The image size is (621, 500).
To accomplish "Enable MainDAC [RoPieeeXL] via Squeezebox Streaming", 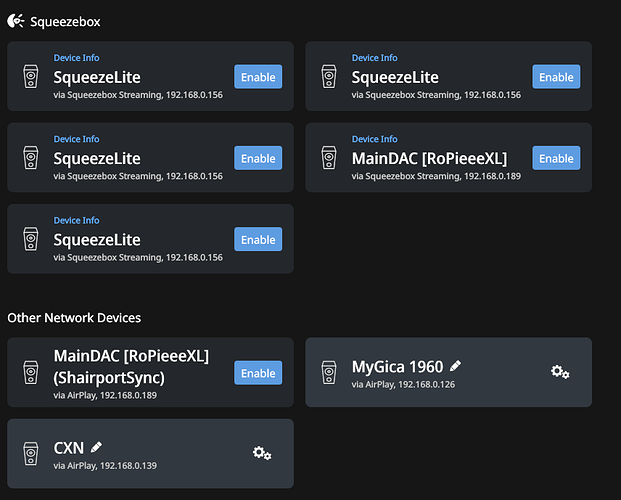I will pyautogui.click(x=556, y=158).
